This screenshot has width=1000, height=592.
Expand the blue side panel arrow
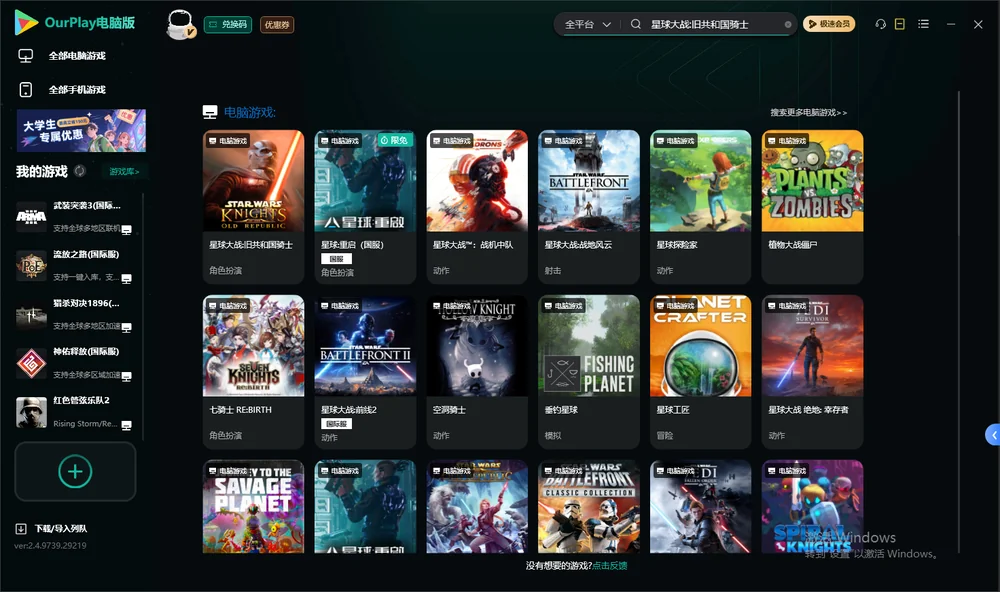tap(993, 435)
